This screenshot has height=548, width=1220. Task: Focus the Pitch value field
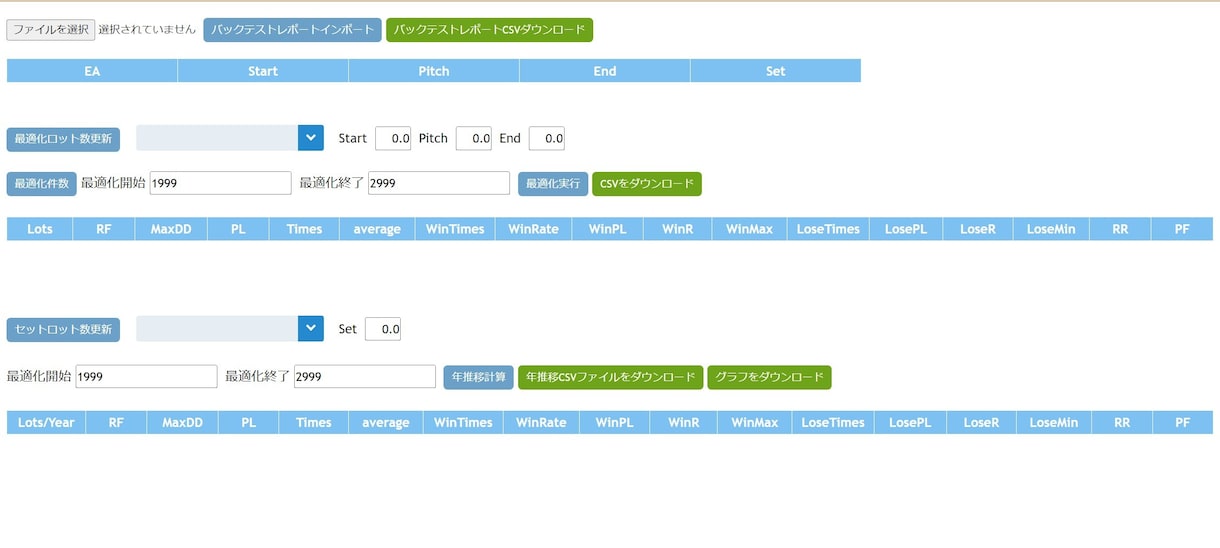[474, 139]
